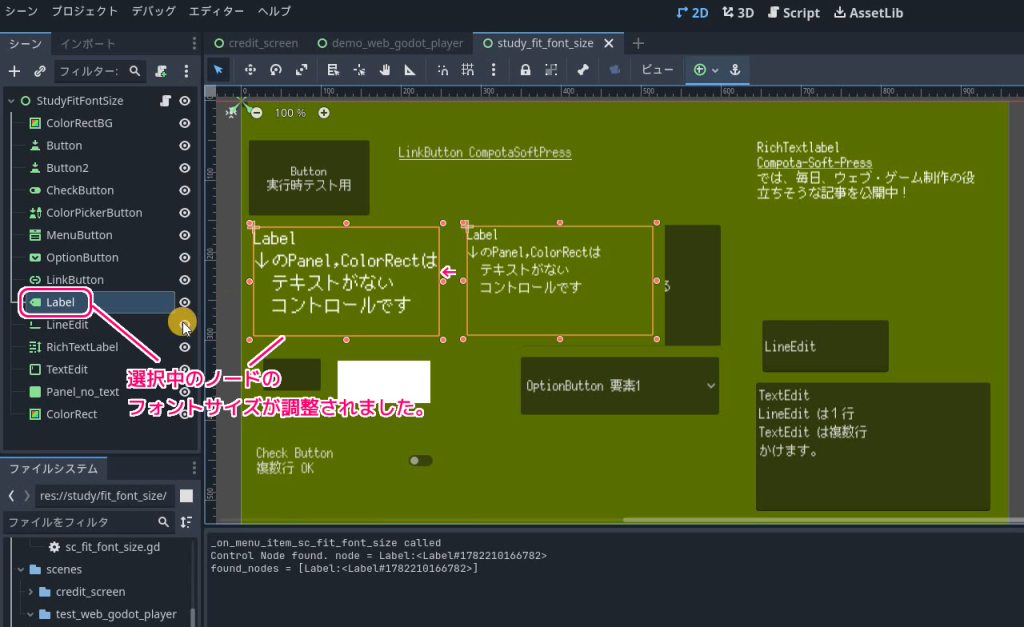Activate the Ruler measuring tool
This screenshot has height=627, width=1024.
(x=410, y=70)
